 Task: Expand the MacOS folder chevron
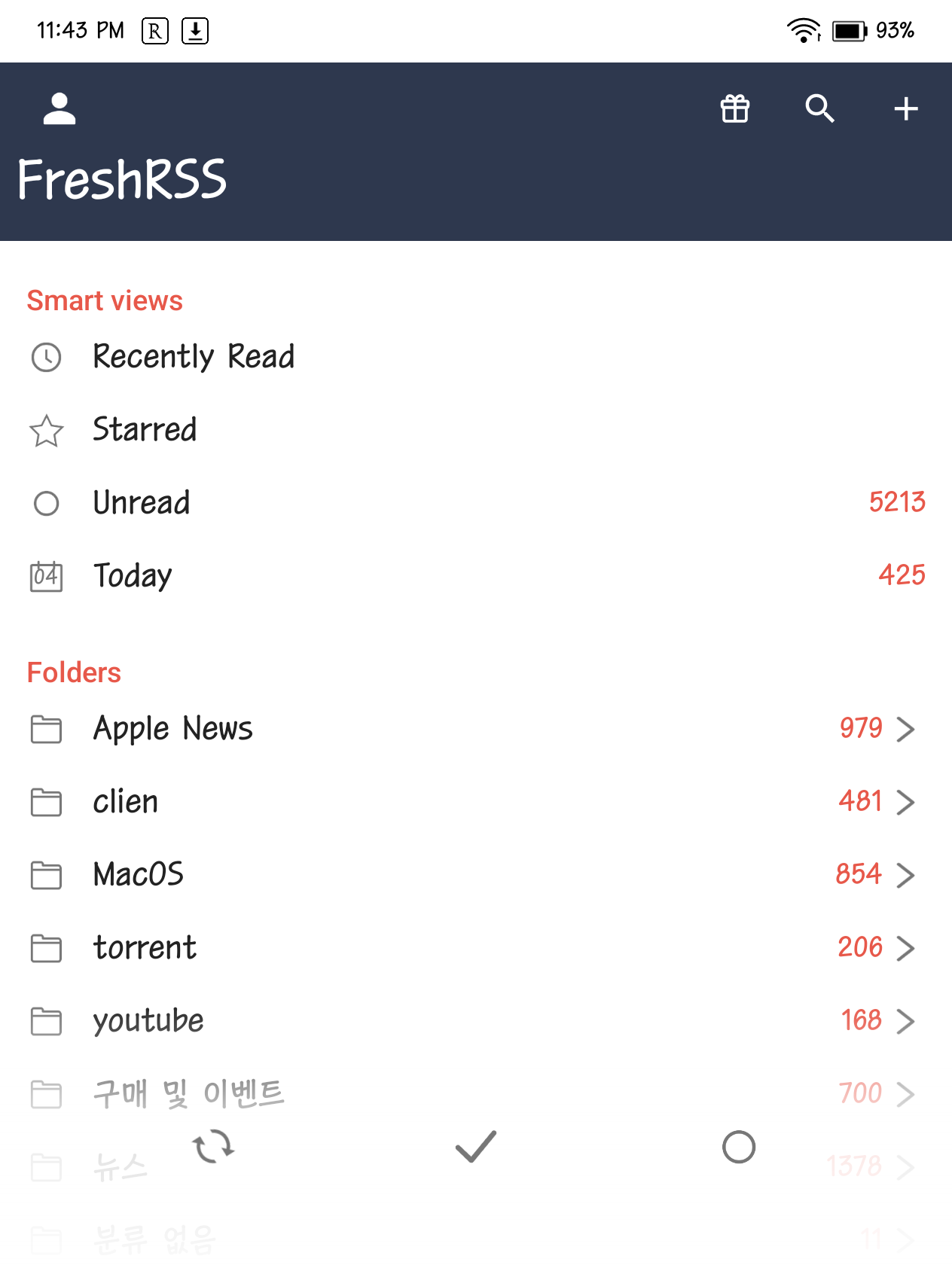coord(905,875)
